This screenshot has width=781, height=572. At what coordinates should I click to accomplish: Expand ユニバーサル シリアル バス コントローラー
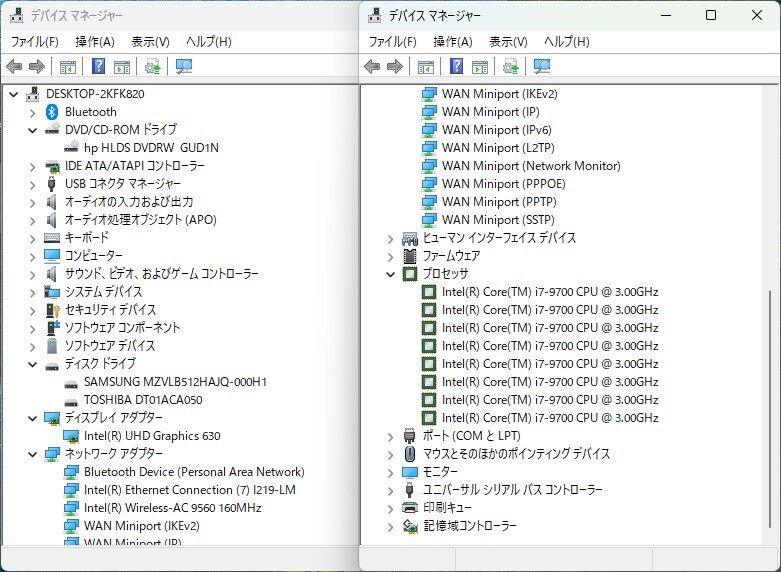coord(390,490)
